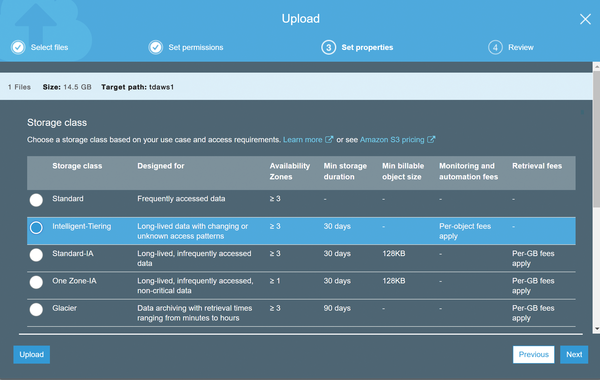600x380 pixels.
Task: Click the Next button
Action: pyautogui.click(x=574, y=355)
